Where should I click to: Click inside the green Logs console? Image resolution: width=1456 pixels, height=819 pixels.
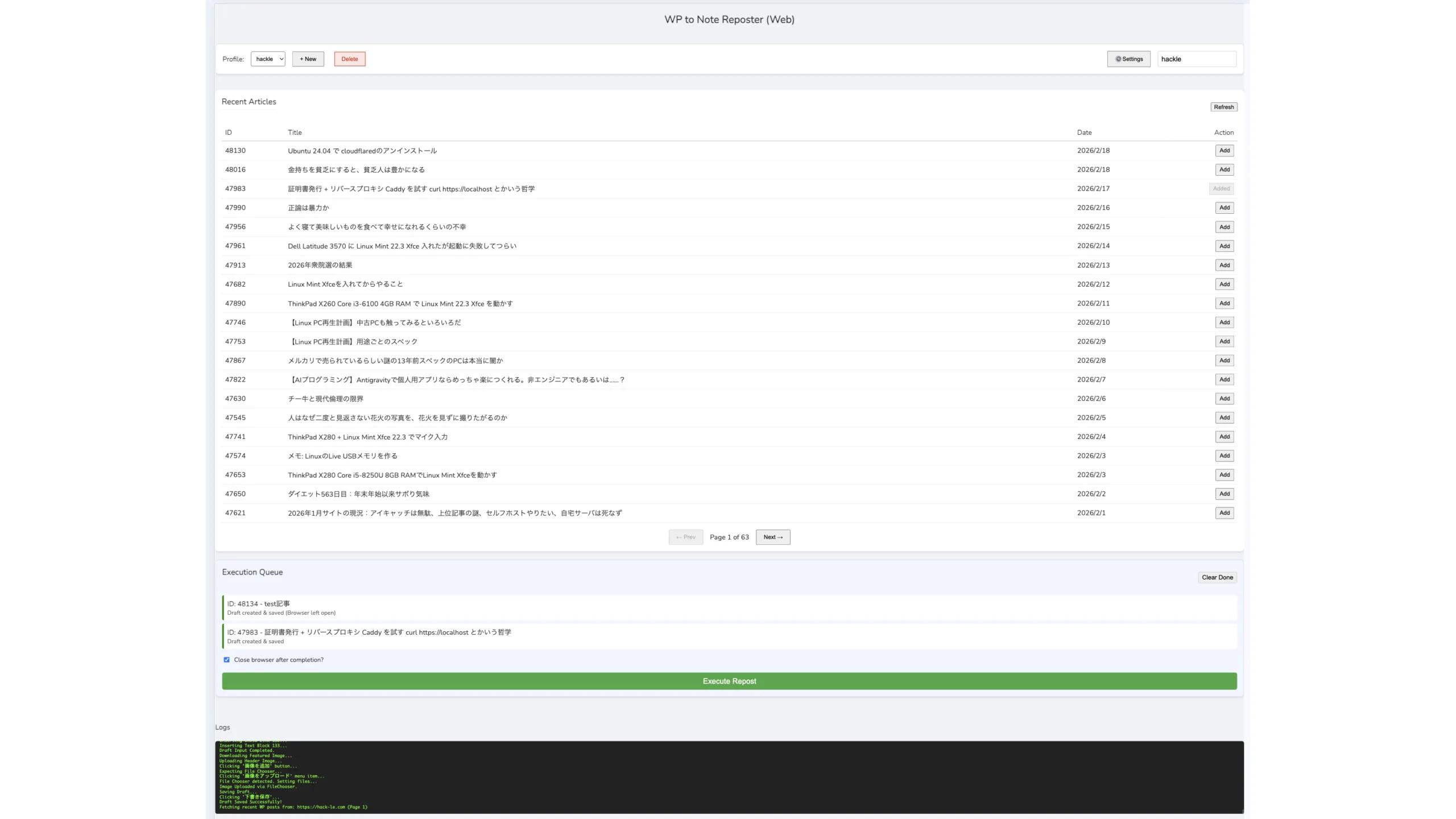[x=729, y=776]
